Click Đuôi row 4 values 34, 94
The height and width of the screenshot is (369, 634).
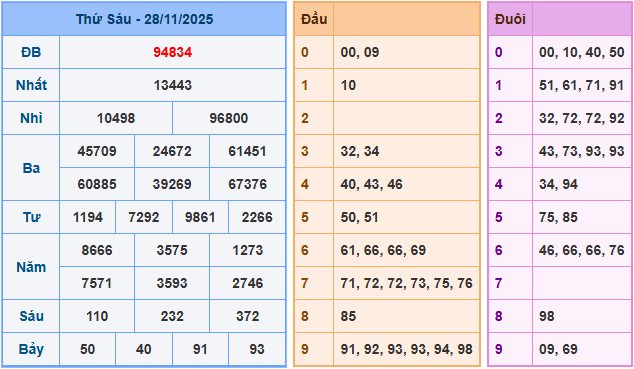(558, 184)
